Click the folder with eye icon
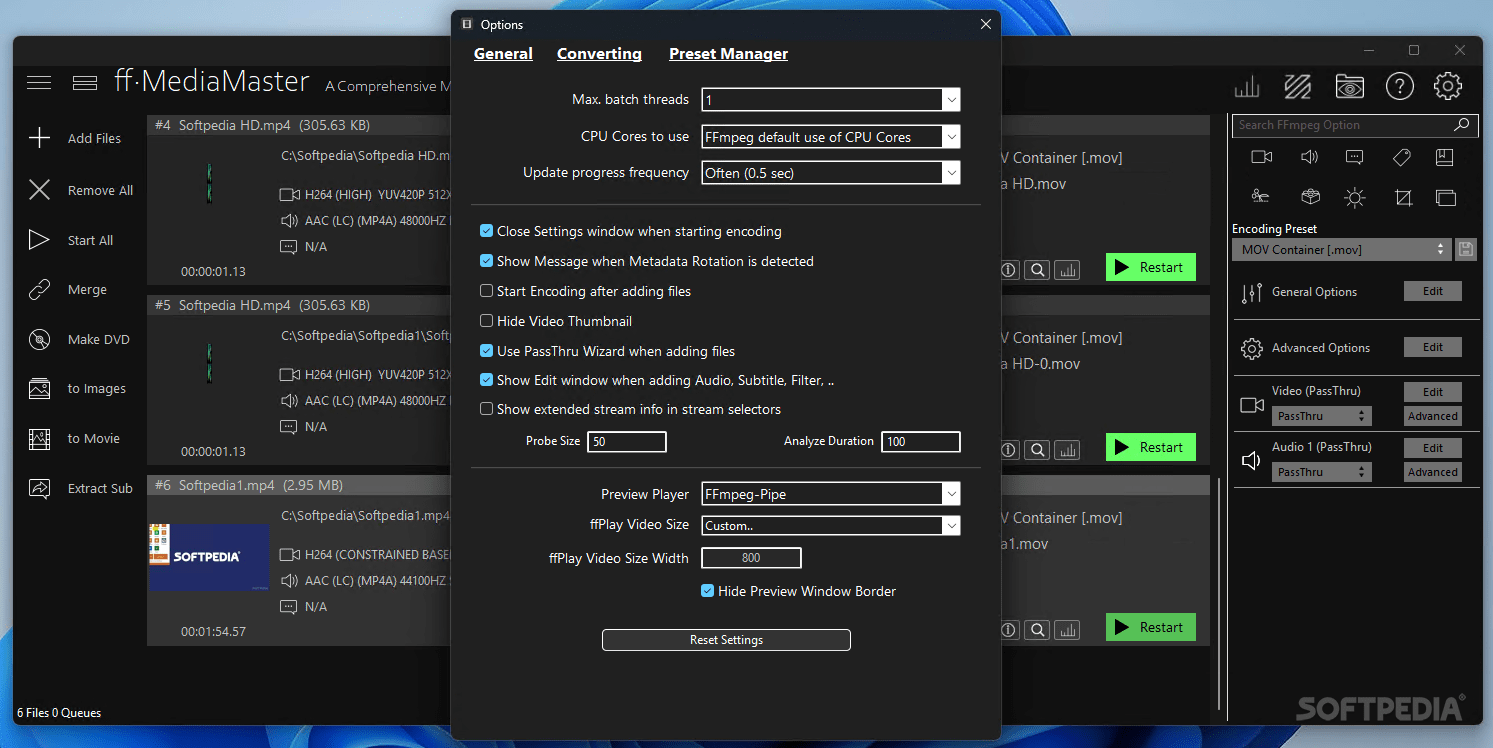The height and width of the screenshot is (748, 1493). click(x=1349, y=87)
